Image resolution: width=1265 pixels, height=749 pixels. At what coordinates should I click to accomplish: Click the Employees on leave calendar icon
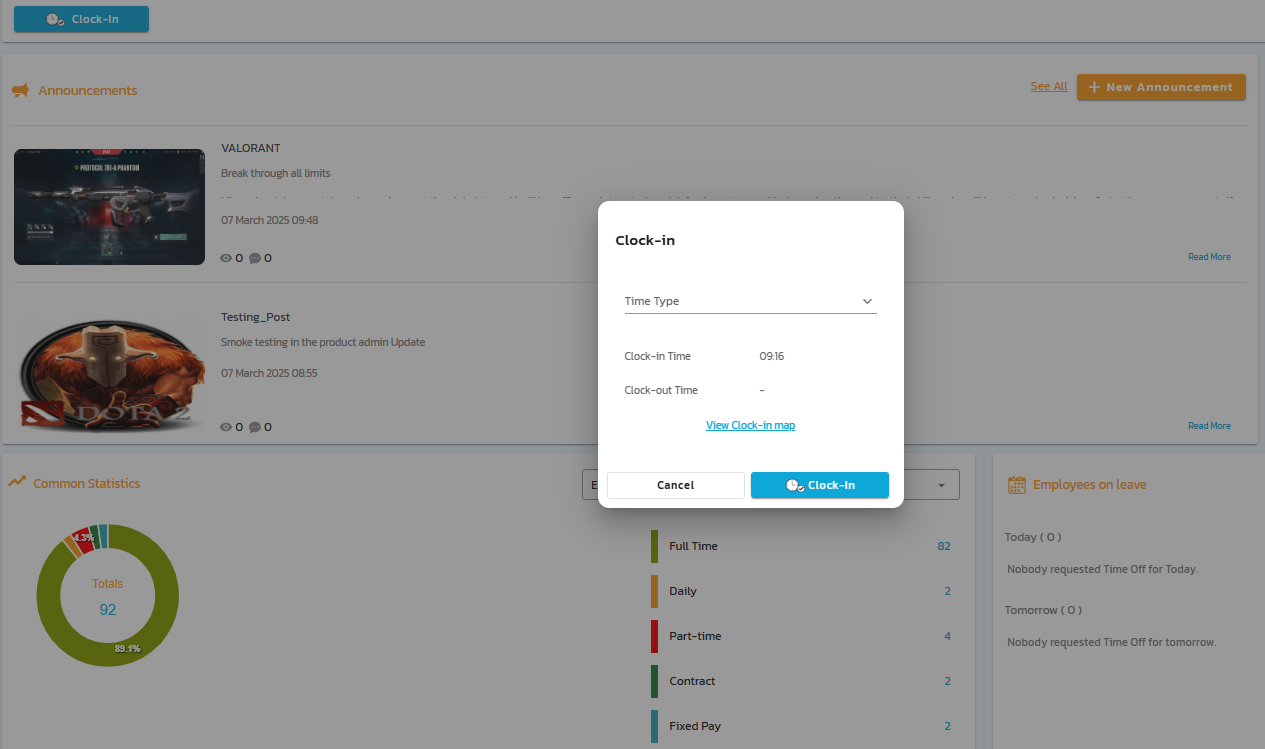click(1016, 485)
